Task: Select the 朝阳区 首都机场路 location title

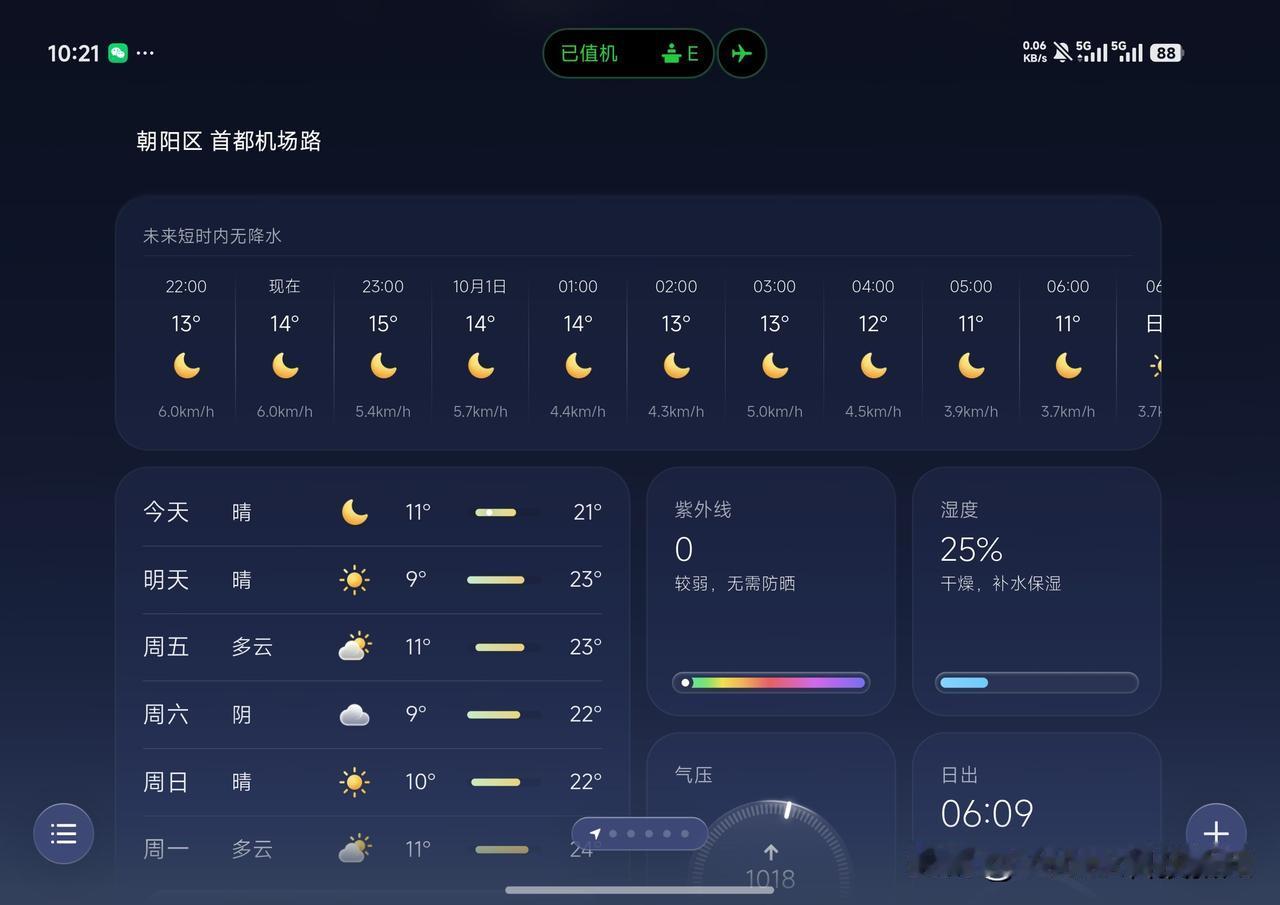Action: 229,141
